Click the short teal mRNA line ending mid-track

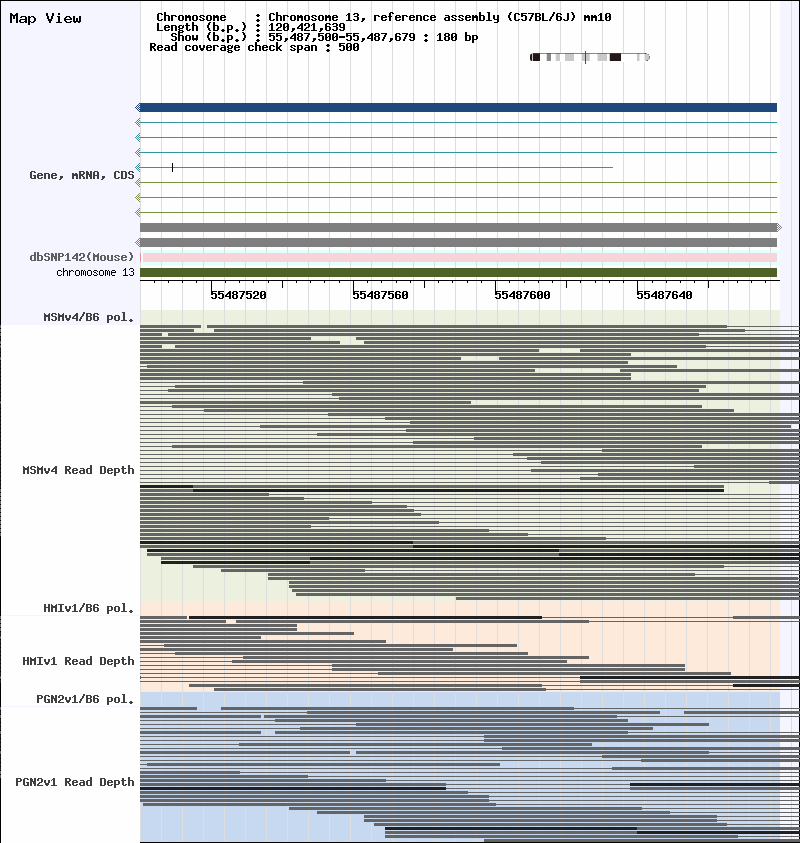point(376,168)
